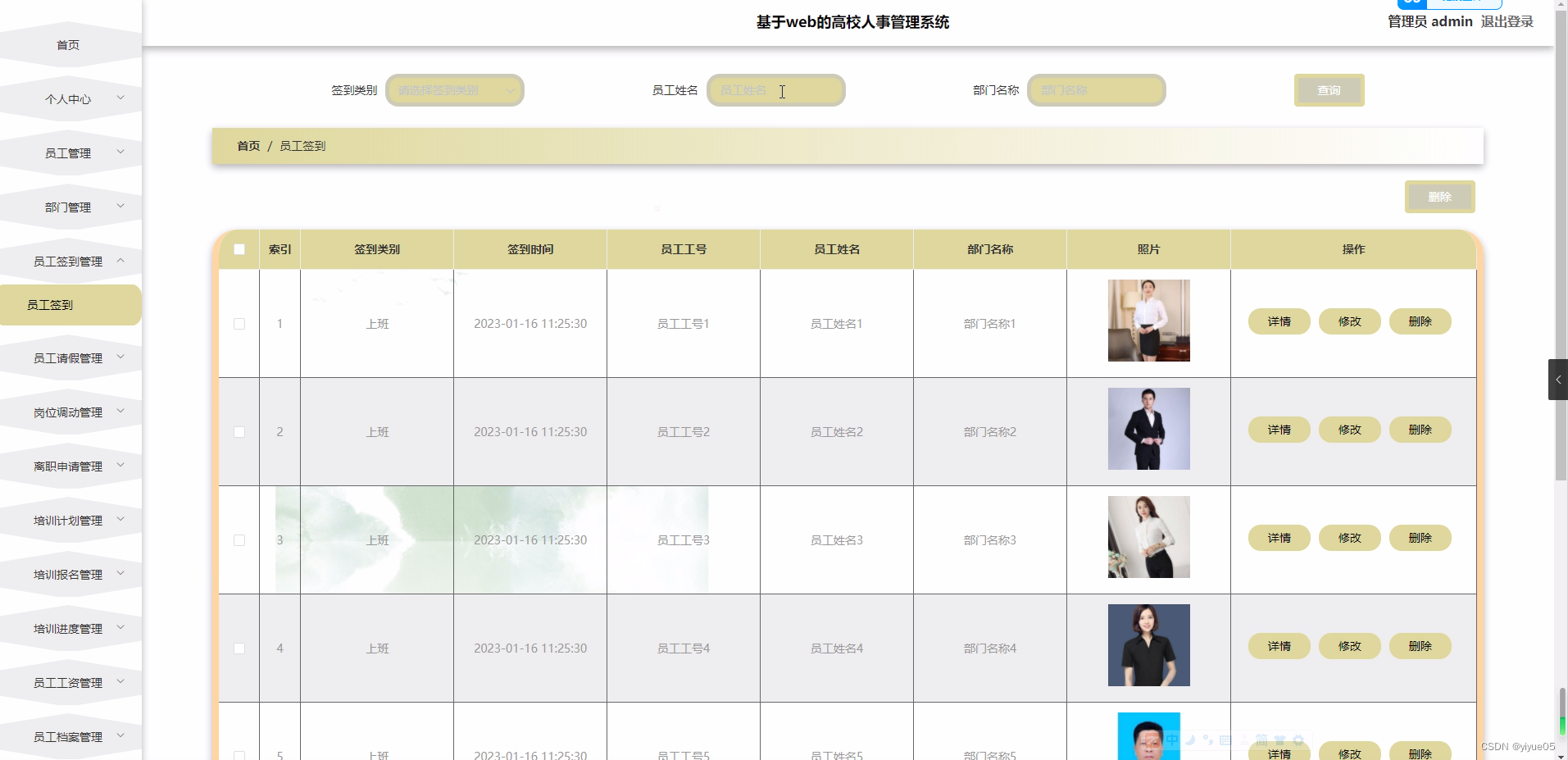Open photo thumbnail of 员工姓名3

pyautogui.click(x=1148, y=537)
